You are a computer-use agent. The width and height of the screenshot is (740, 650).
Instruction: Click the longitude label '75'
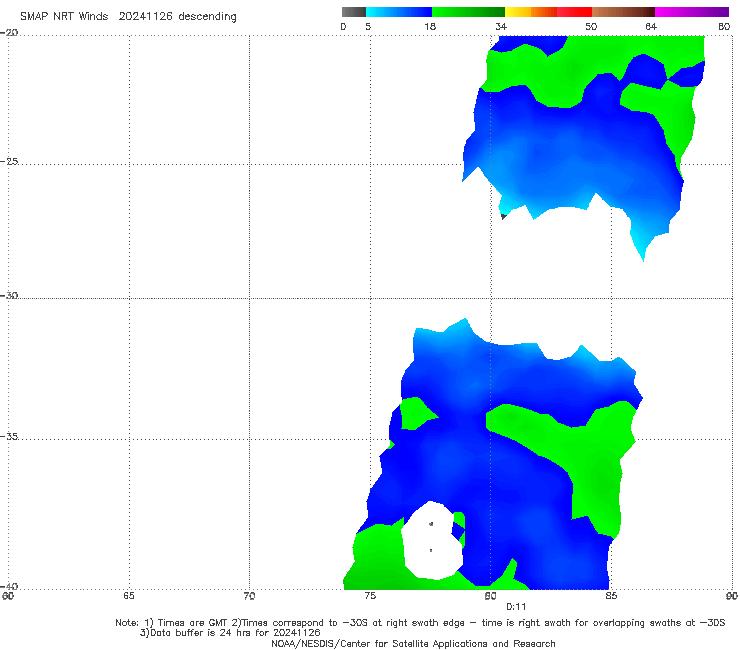coord(370,596)
